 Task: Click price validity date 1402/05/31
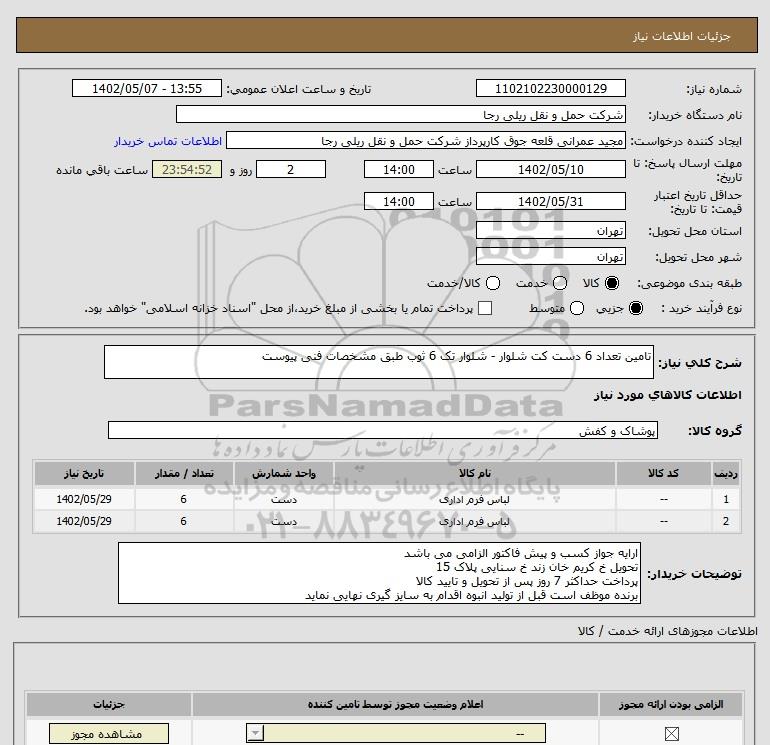[x=550, y=201]
